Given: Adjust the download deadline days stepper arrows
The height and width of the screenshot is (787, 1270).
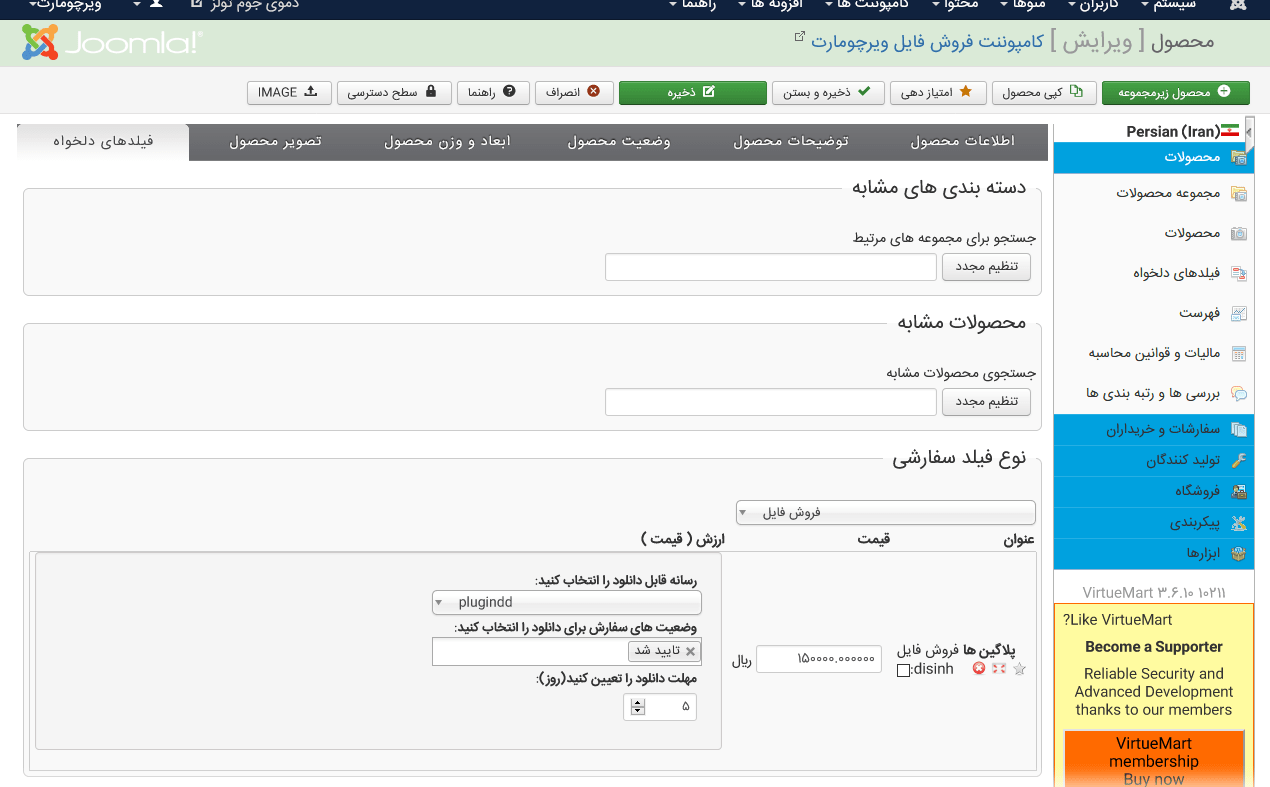Looking at the screenshot, I should coord(637,707).
